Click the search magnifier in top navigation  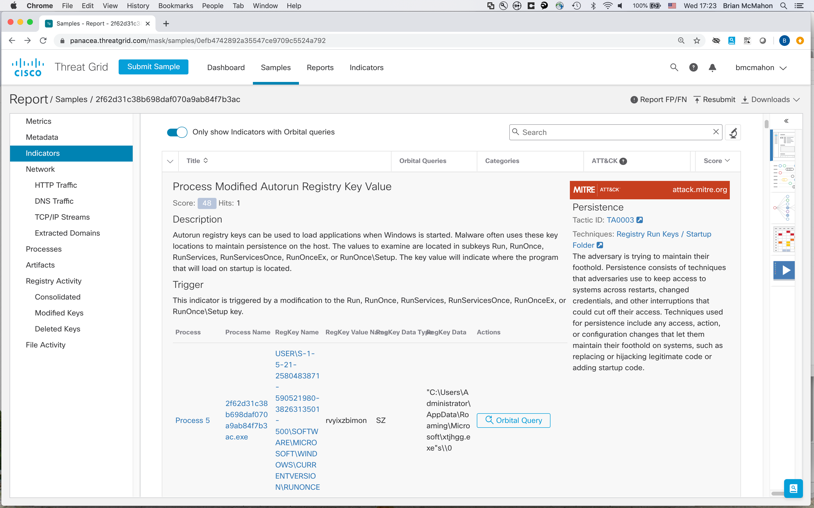[x=674, y=68]
